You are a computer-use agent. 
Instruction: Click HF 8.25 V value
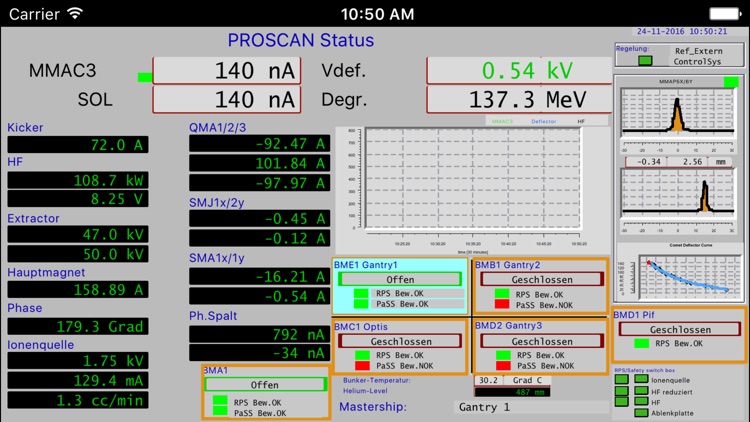point(77,199)
